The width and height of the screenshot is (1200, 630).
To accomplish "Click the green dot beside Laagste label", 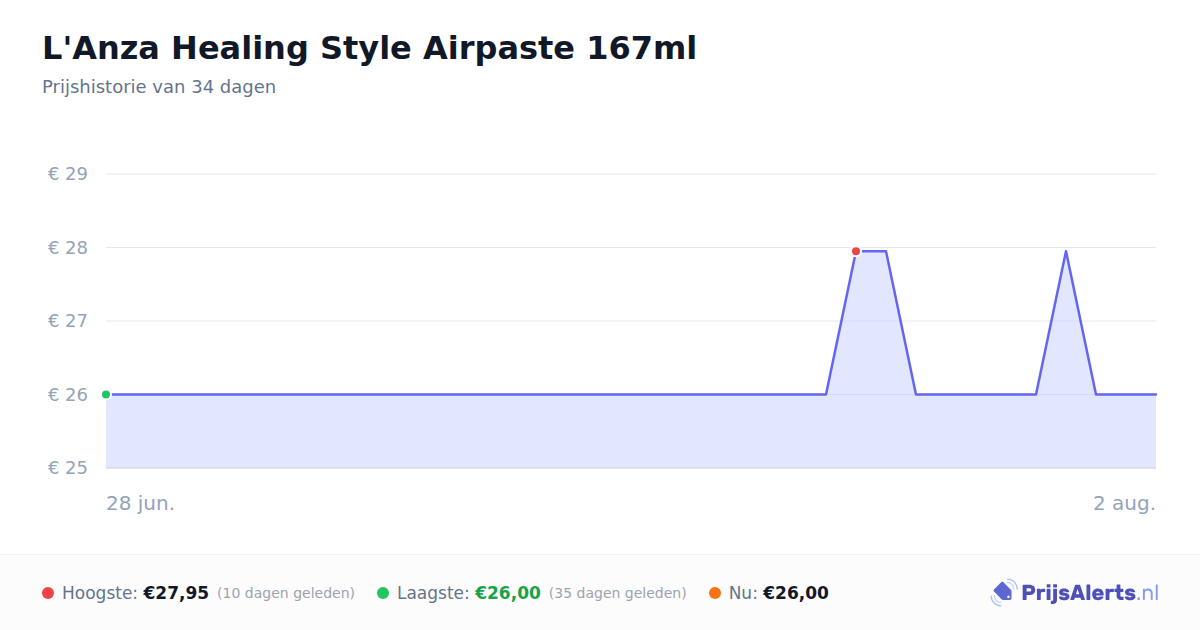I will coord(383,593).
